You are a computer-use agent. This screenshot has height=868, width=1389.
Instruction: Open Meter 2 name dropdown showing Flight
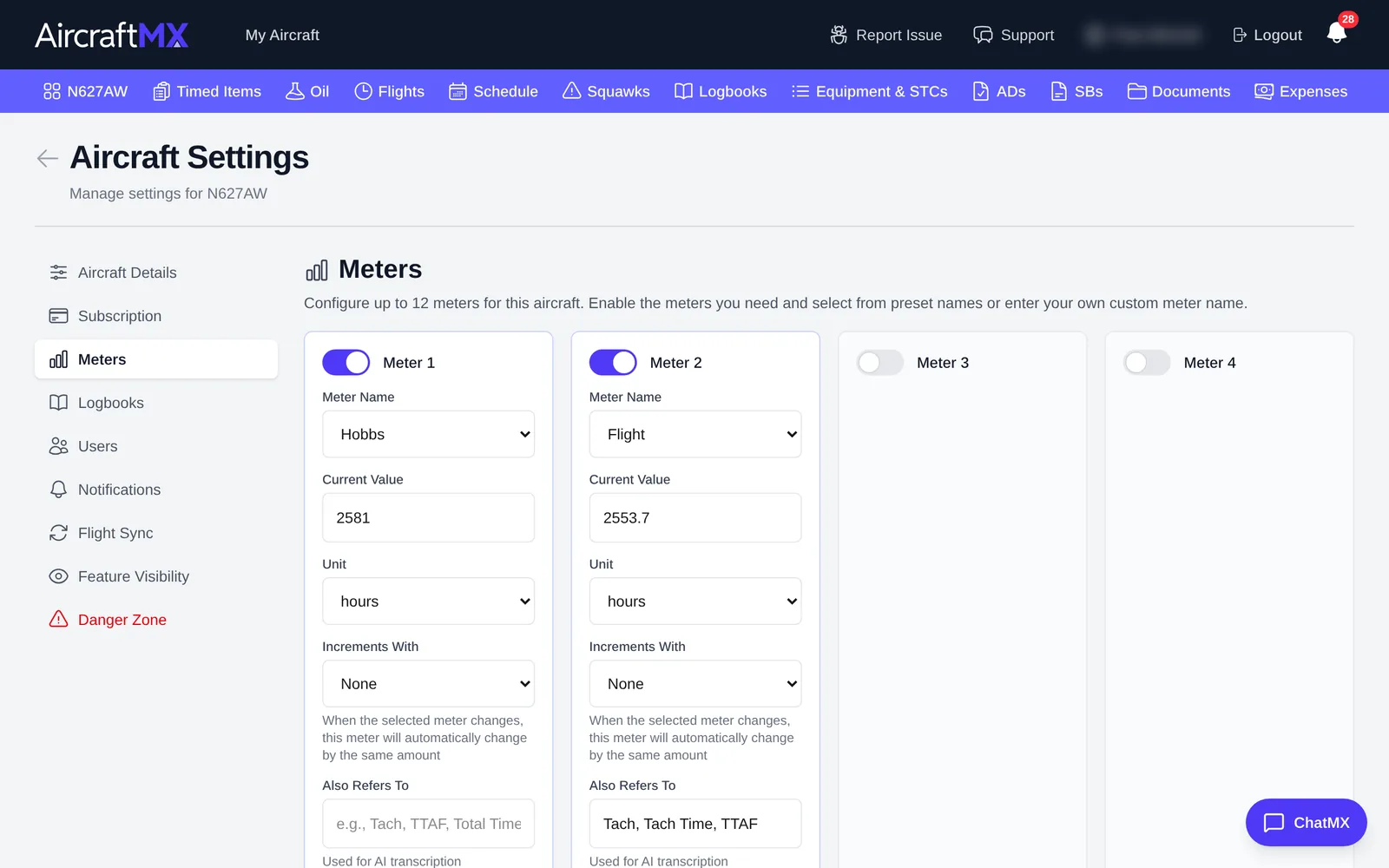tap(695, 434)
